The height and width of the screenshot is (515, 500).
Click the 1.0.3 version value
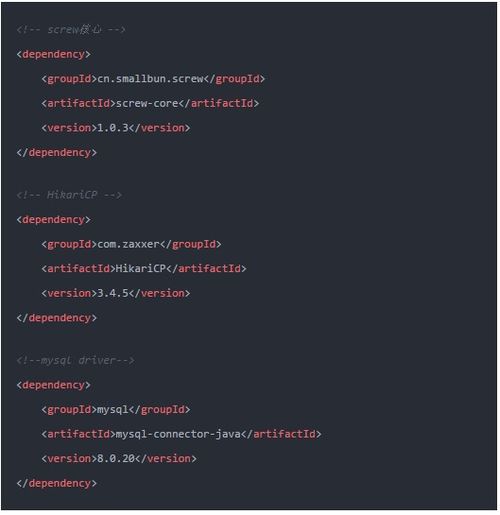click(113, 128)
